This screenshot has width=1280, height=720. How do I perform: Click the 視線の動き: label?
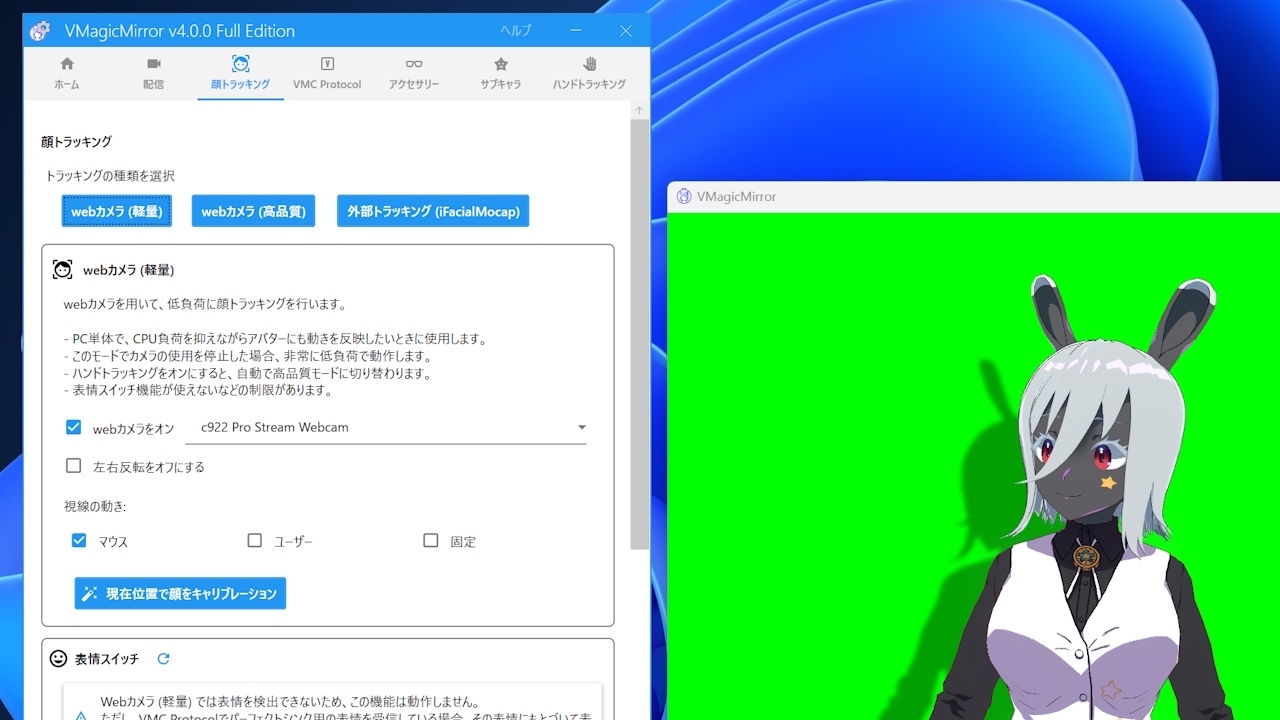coord(95,506)
